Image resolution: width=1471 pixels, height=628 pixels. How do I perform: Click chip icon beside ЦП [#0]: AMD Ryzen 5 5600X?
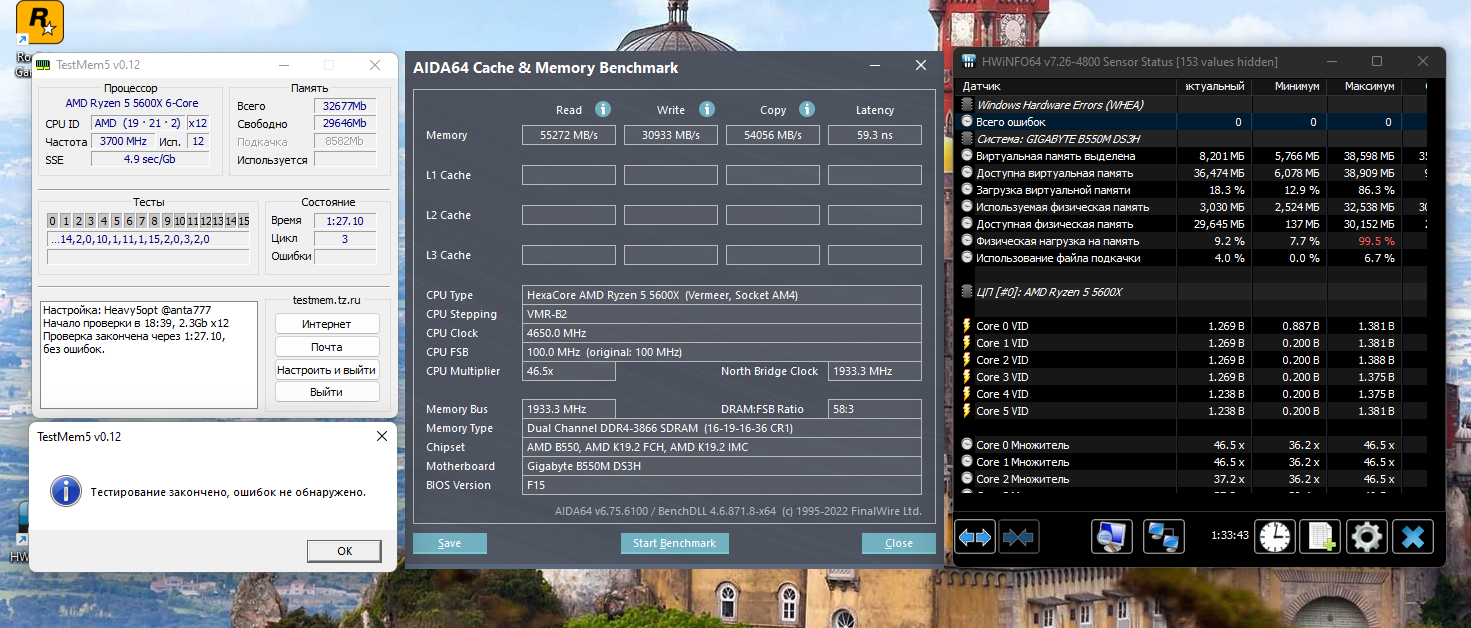point(966,292)
